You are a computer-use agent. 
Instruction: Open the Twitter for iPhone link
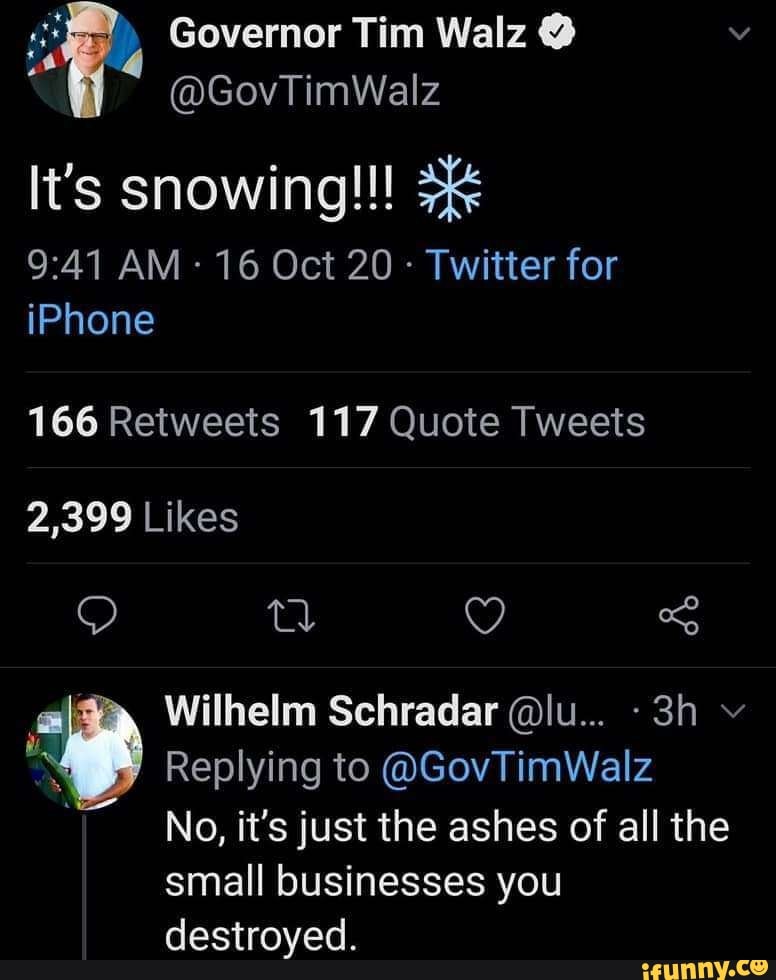point(520,266)
